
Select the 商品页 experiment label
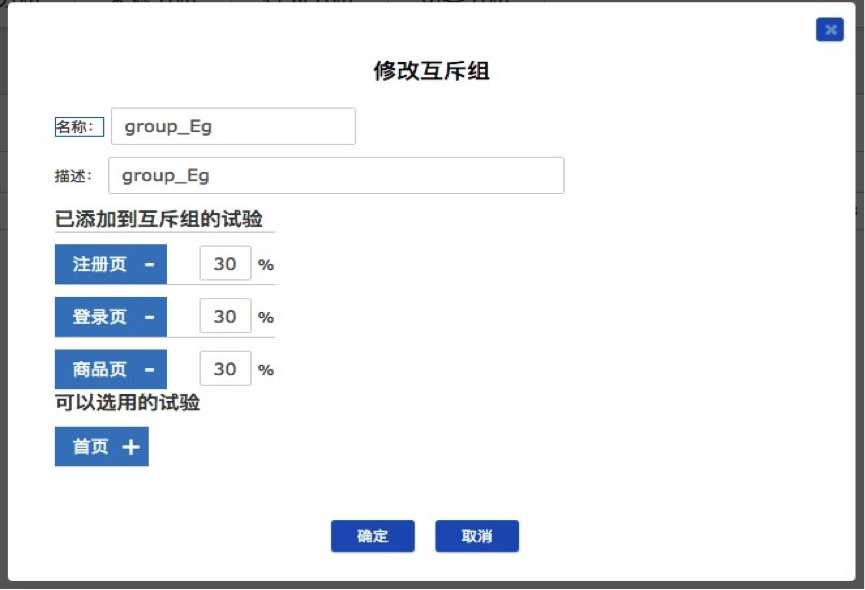coord(99,369)
